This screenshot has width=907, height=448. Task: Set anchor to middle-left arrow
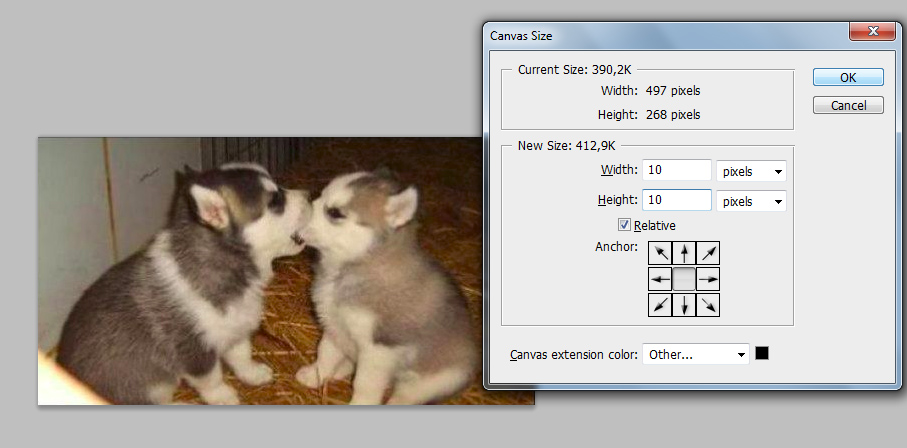(660, 280)
